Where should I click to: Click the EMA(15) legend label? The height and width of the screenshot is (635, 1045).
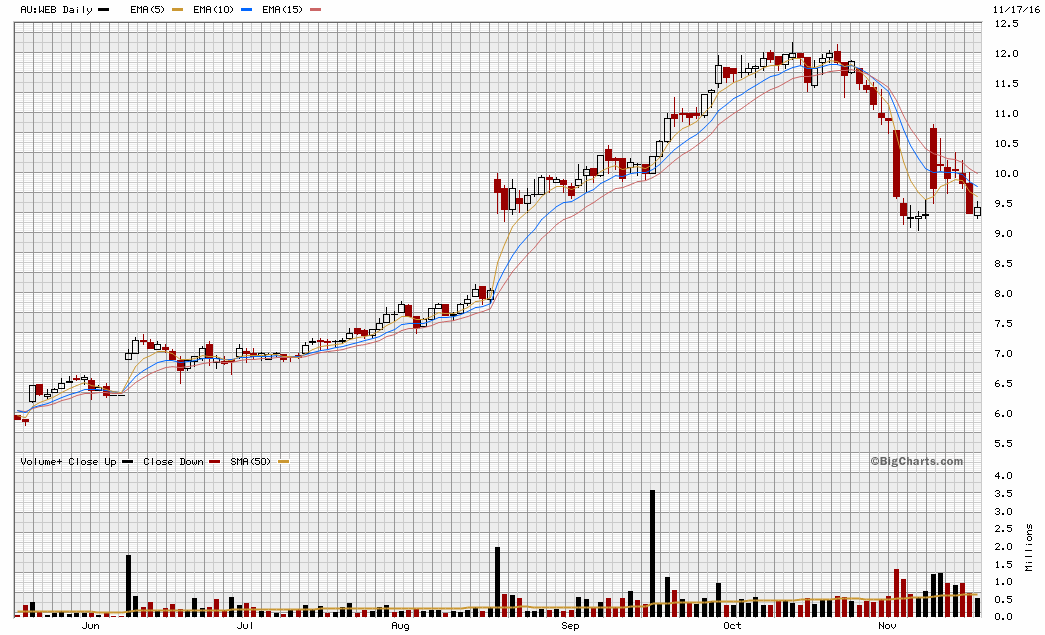282,9
